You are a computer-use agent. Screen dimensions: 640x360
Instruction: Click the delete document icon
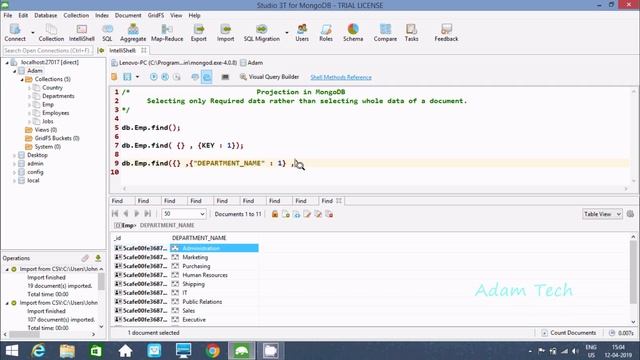pyautogui.click(x=329, y=214)
